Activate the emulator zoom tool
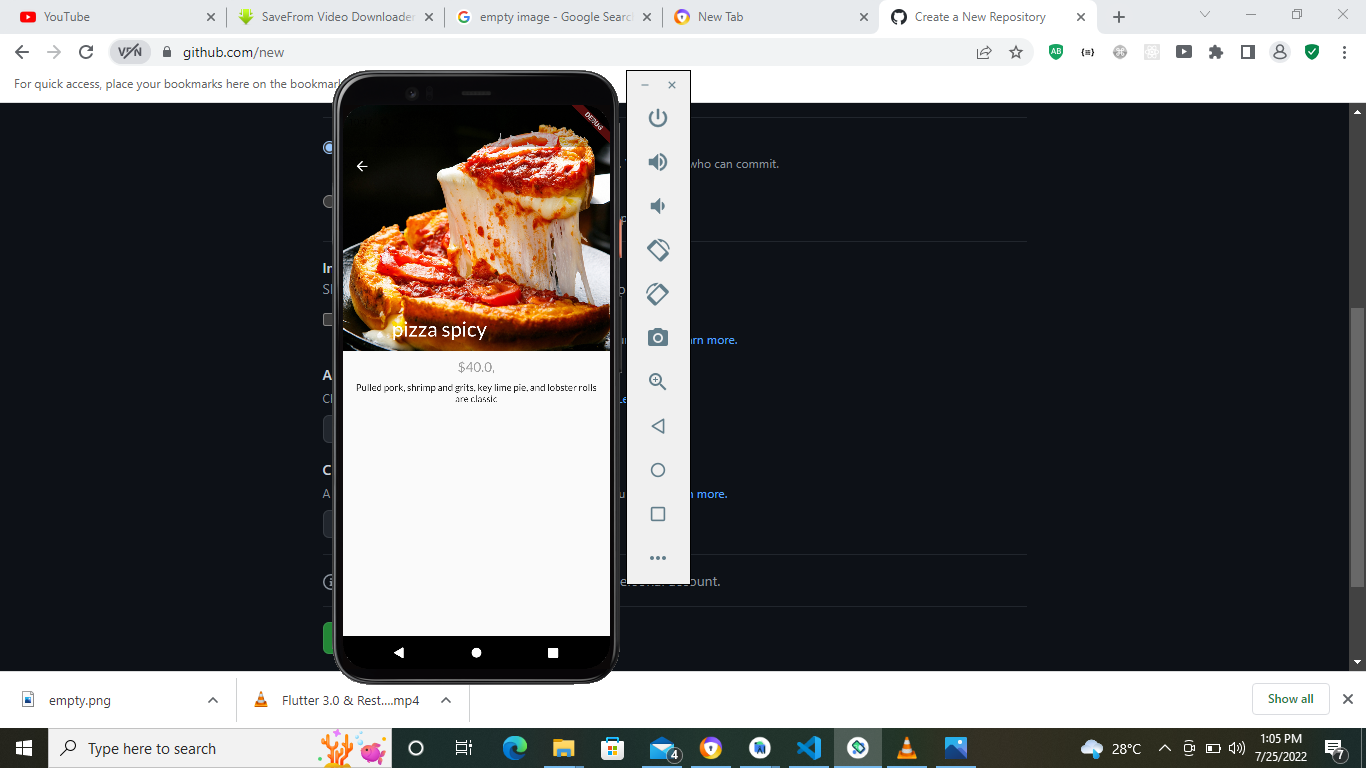Image resolution: width=1366 pixels, height=768 pixels. 657,381
